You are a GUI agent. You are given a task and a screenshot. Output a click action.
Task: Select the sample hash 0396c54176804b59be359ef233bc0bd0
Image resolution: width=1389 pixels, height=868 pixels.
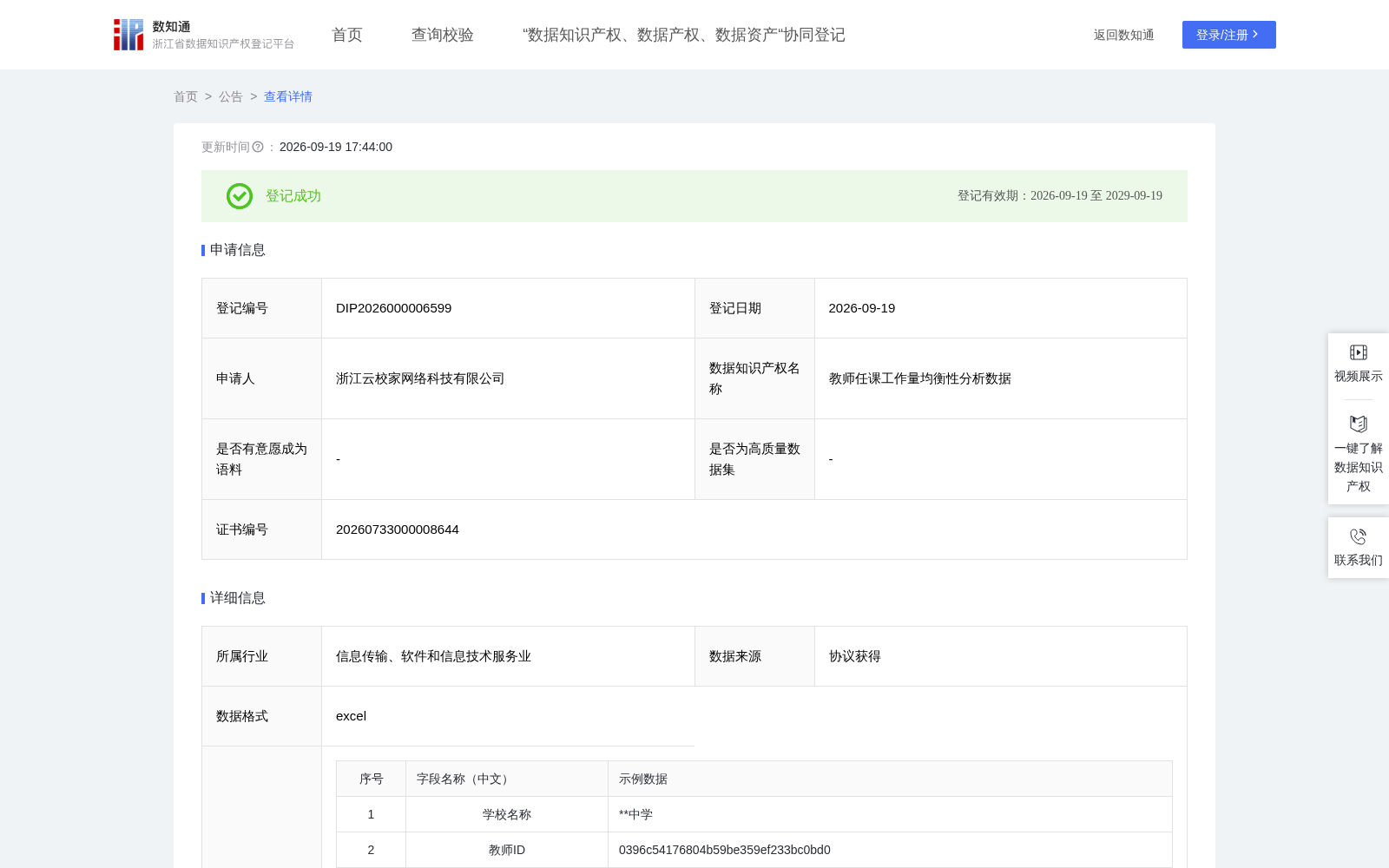(725, 850)
